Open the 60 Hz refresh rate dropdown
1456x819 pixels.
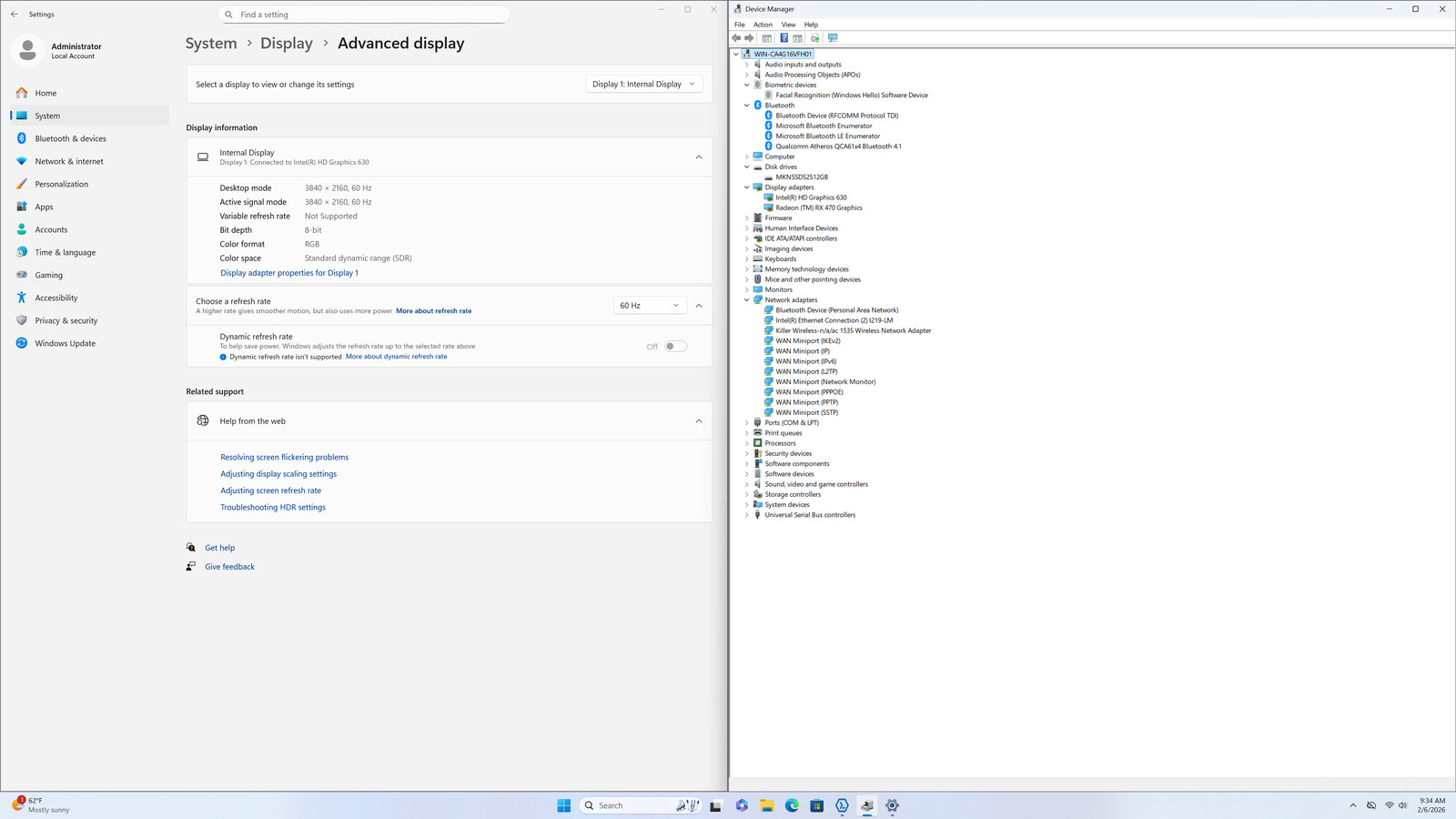point(650,306)
